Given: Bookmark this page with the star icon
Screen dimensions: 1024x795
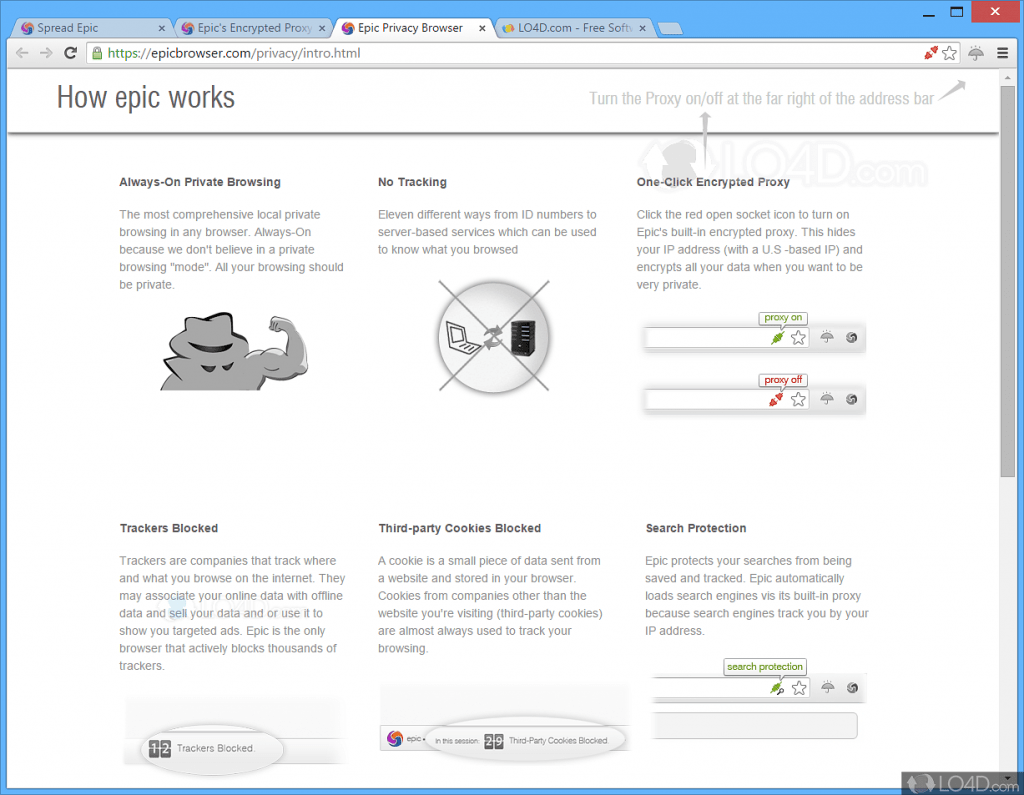Looking at the screenshot, I should 951,52.
